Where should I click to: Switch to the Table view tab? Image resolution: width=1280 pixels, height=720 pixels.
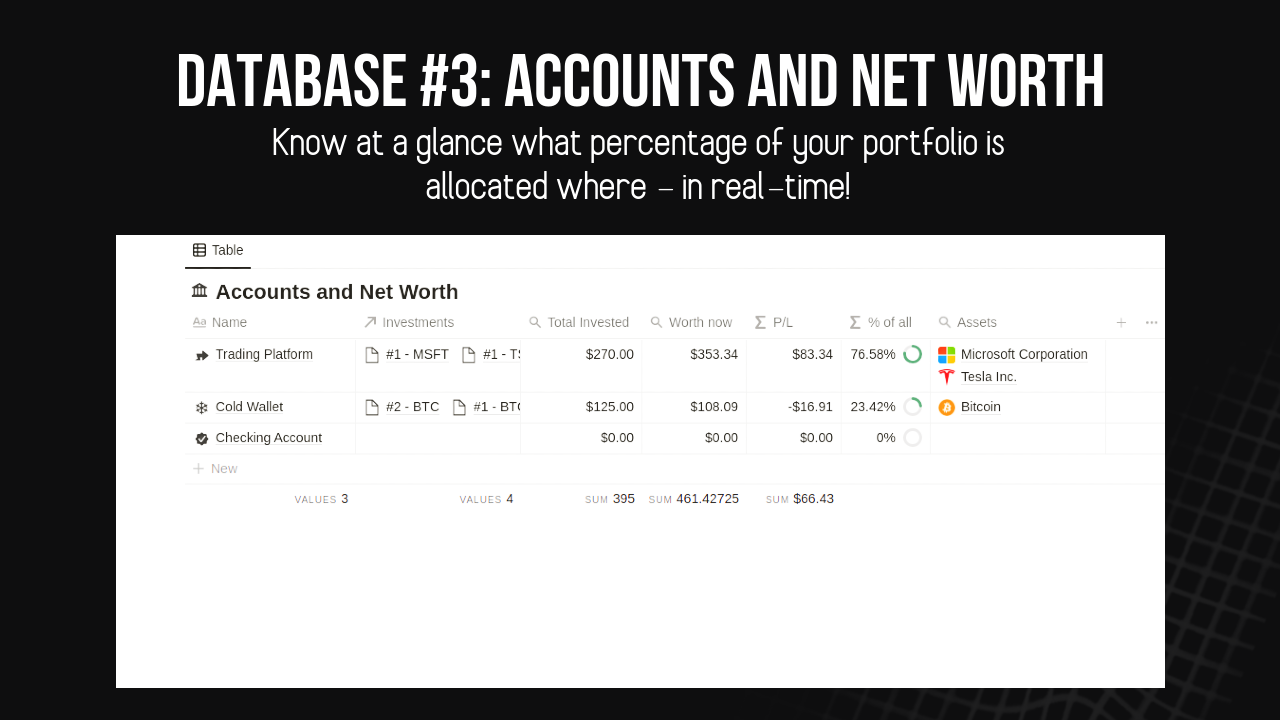[x=218, y=250]
